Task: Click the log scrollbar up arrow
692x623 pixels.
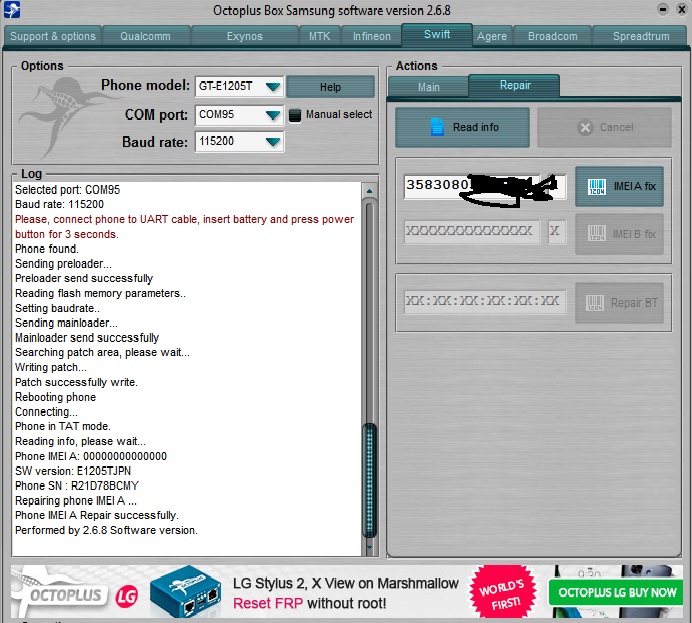Action: pyautogui.click(x=369, y=191)
